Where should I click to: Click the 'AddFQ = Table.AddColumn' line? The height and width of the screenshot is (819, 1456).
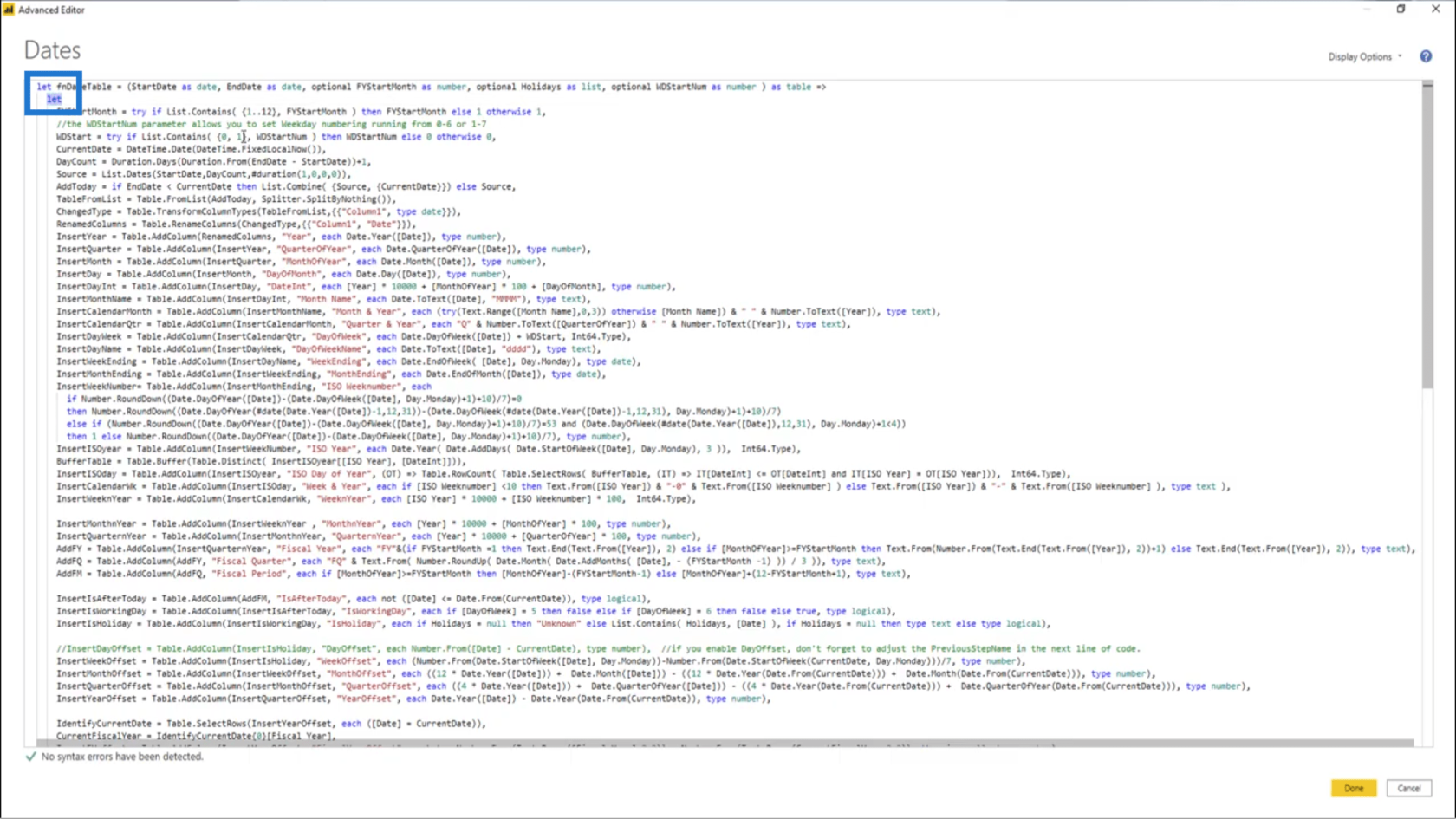[471, 561]
